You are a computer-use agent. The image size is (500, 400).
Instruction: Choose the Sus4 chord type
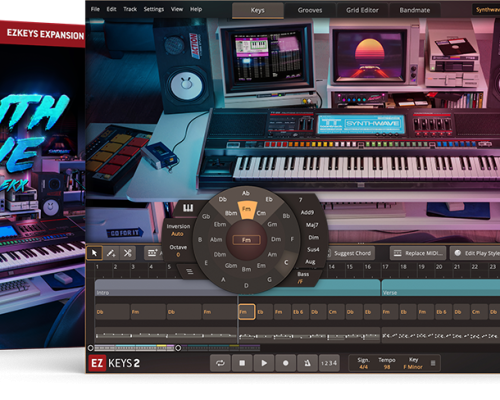click(313, 249)
